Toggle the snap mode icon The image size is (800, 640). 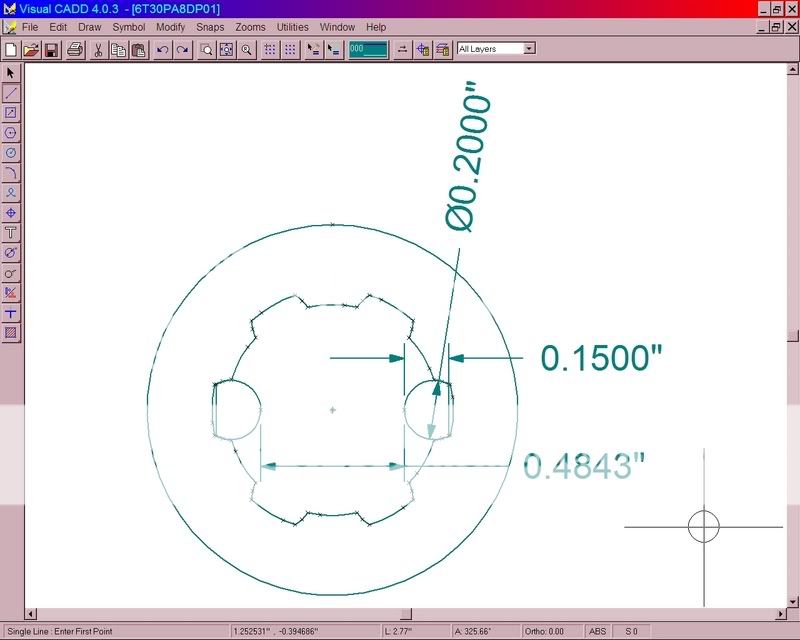point(315,48)
